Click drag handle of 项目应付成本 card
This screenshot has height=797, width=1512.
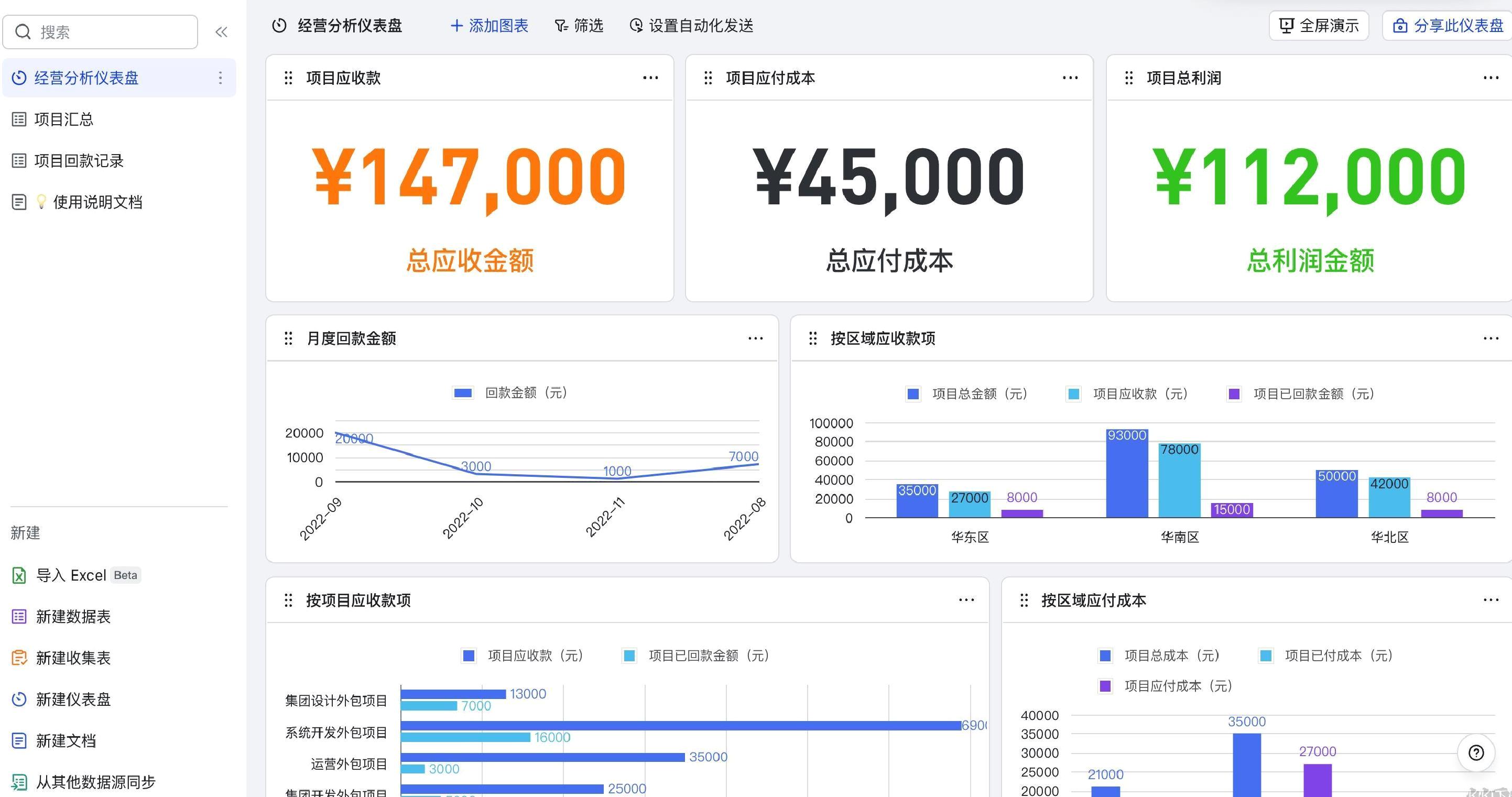click(708, 78)
